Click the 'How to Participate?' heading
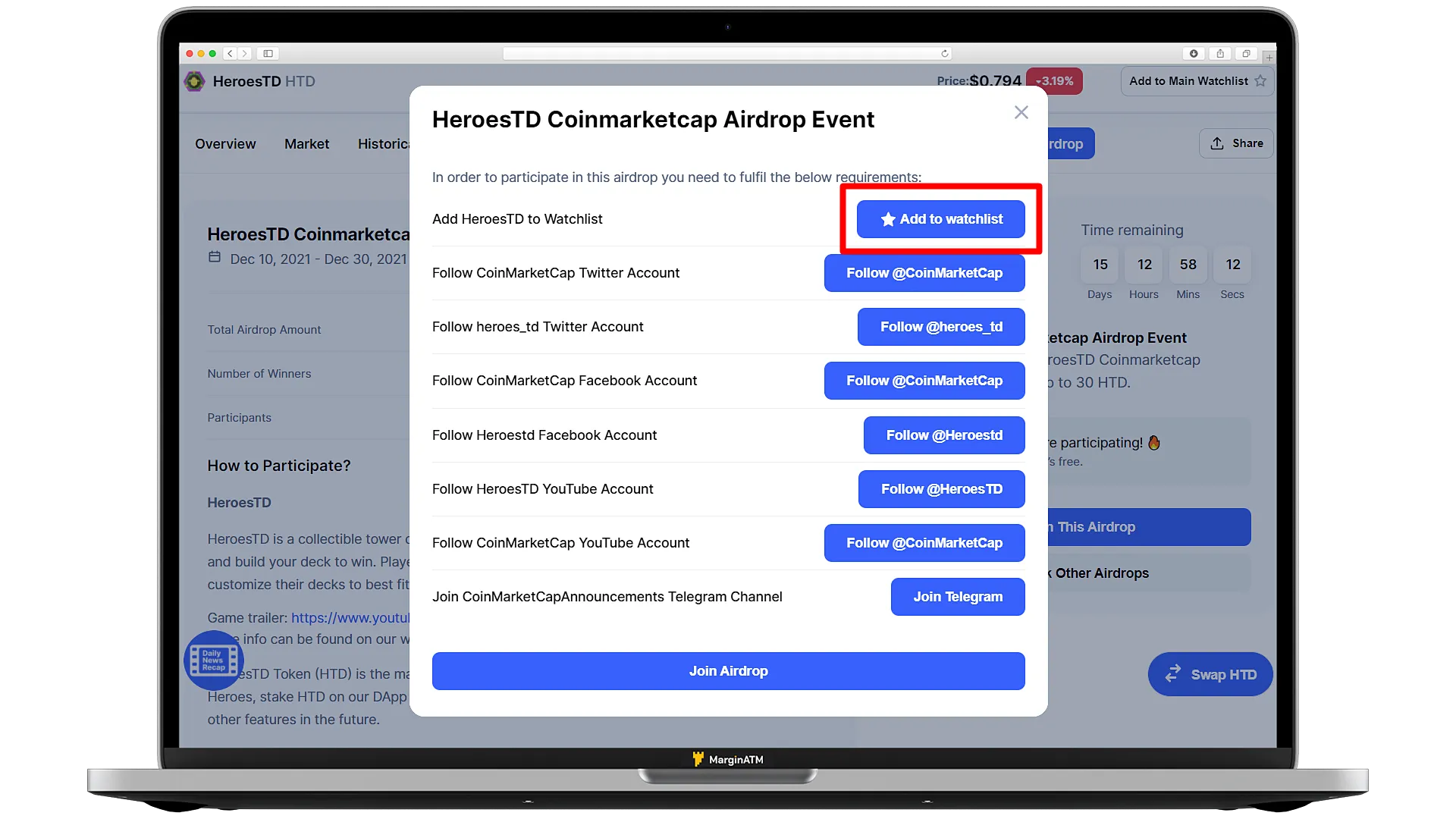The height and width of the screenshot is (819, 1456). pos(279,466)
